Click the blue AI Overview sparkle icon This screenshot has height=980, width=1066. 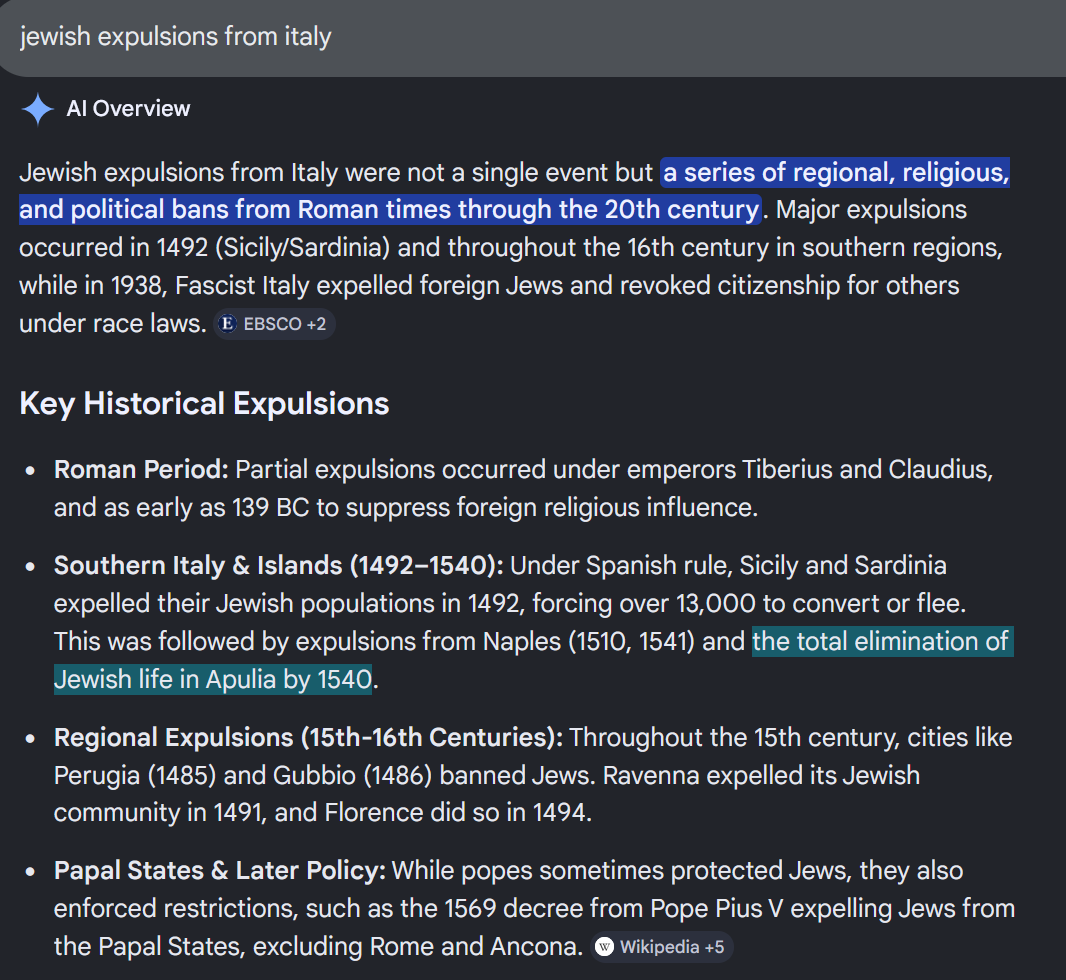[x=37, y=109]
